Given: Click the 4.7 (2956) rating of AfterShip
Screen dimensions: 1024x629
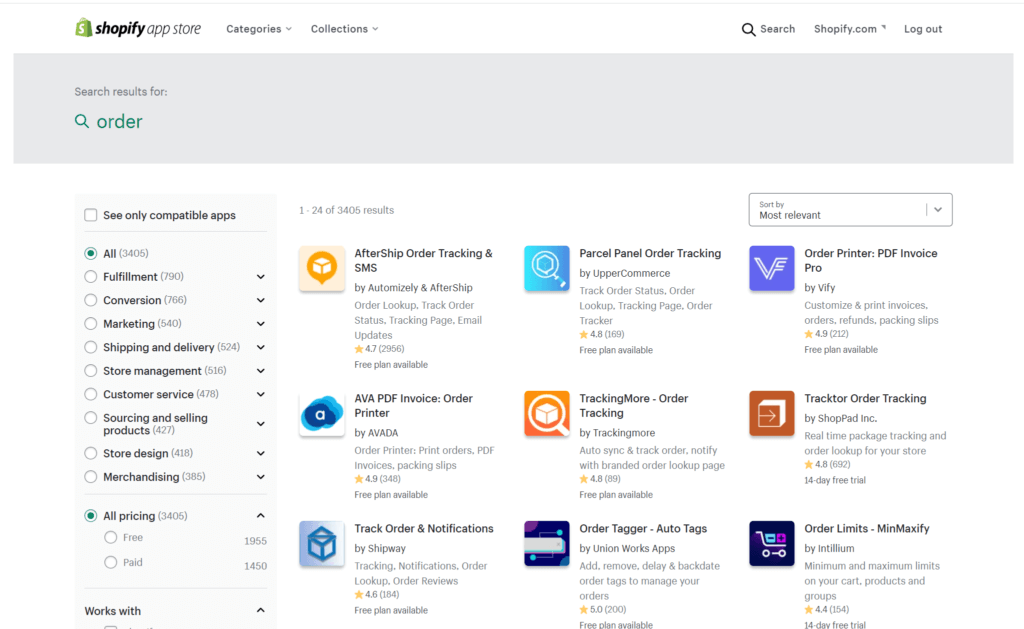Looking at the screenshot, I should point(379,349).
